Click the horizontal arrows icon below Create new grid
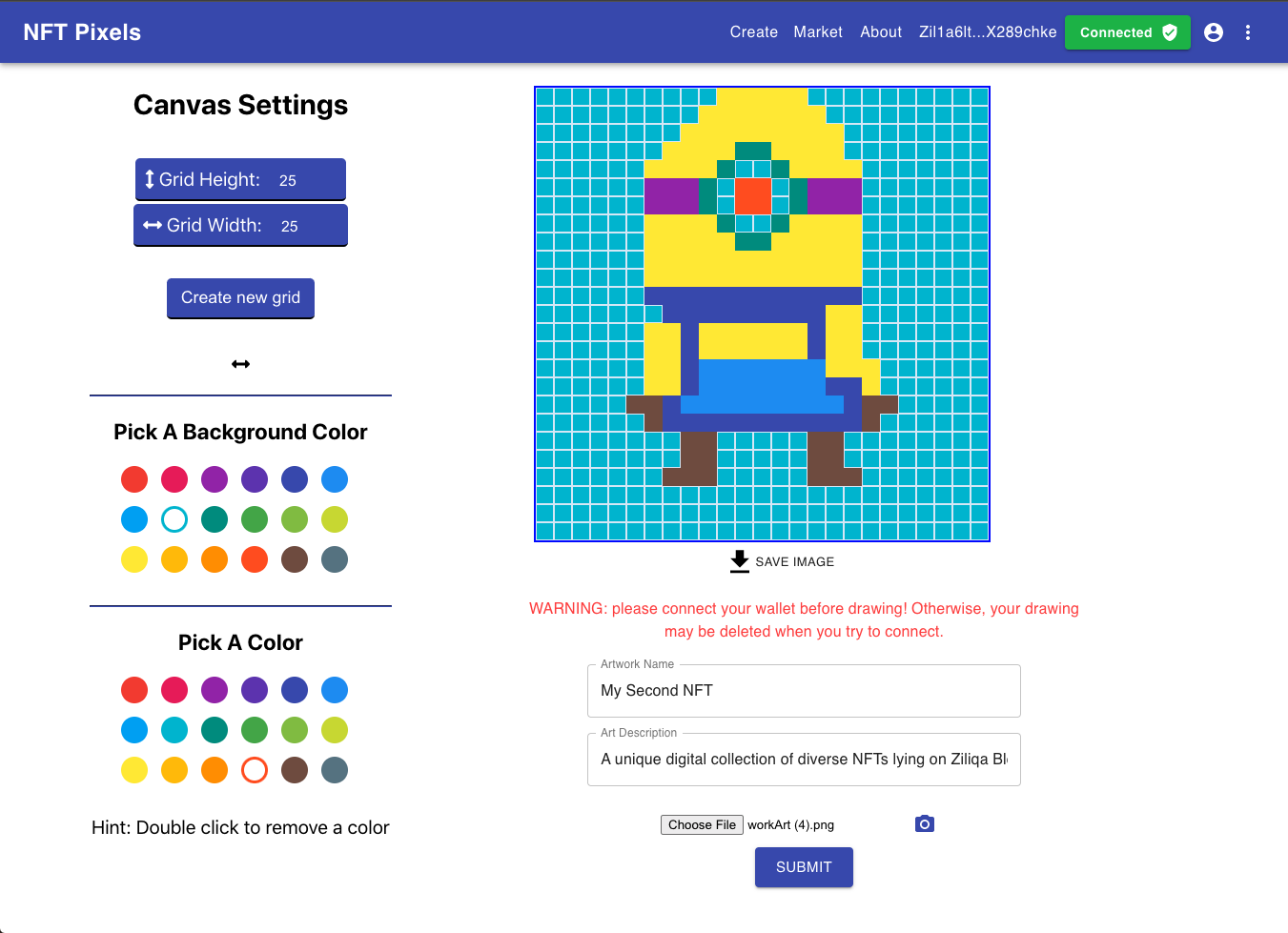The height and width of the screenshot is (933, 1288). coord(240,363)
